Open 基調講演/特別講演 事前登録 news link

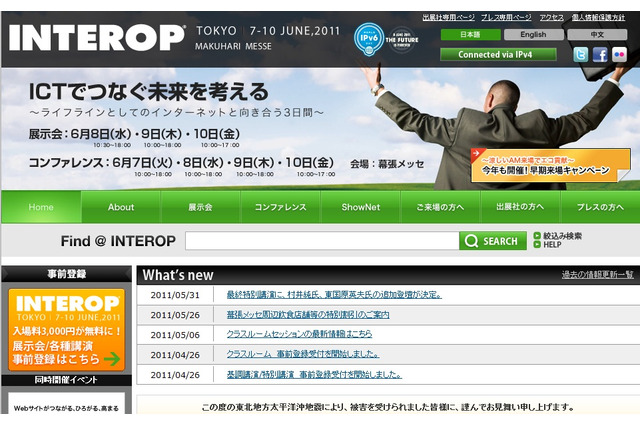coord(314,374)
